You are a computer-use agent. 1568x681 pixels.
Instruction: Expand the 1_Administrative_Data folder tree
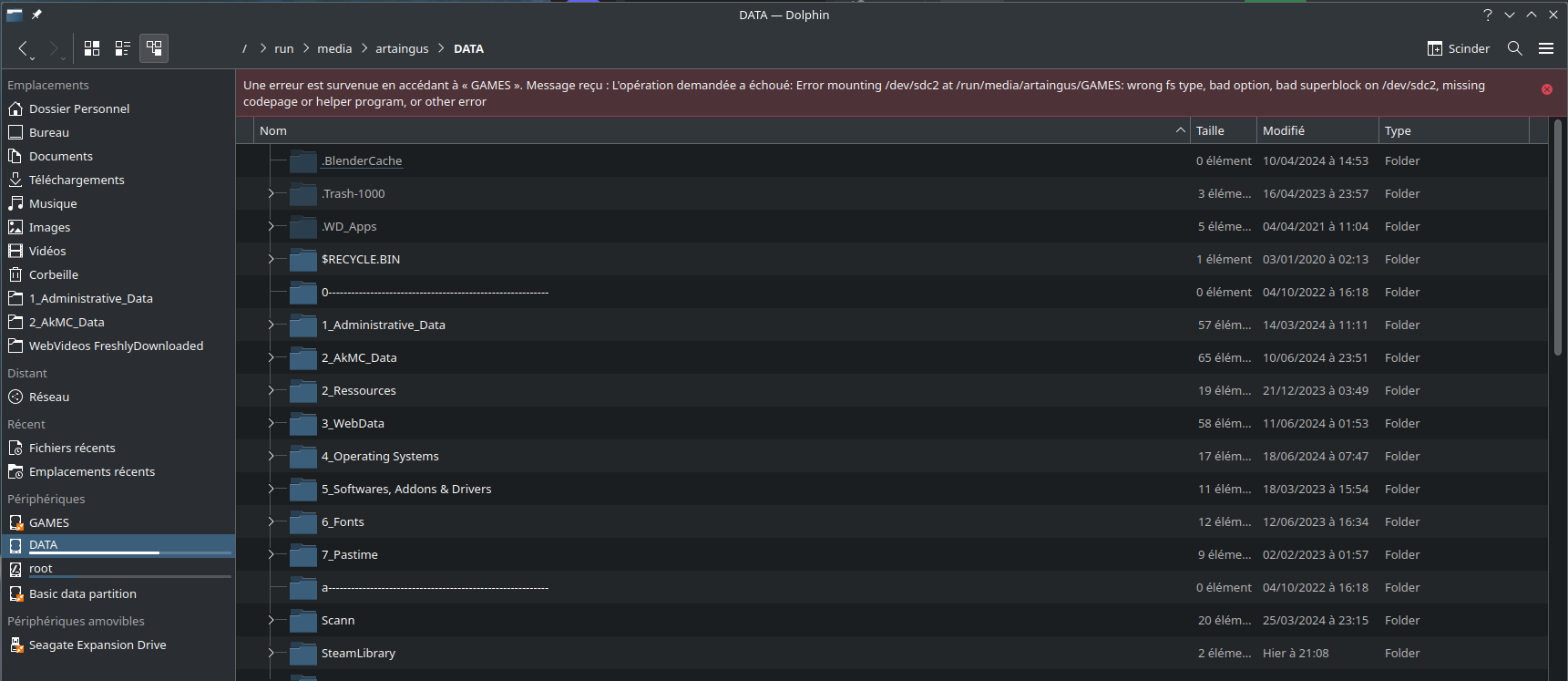click(x=271, y=325)
